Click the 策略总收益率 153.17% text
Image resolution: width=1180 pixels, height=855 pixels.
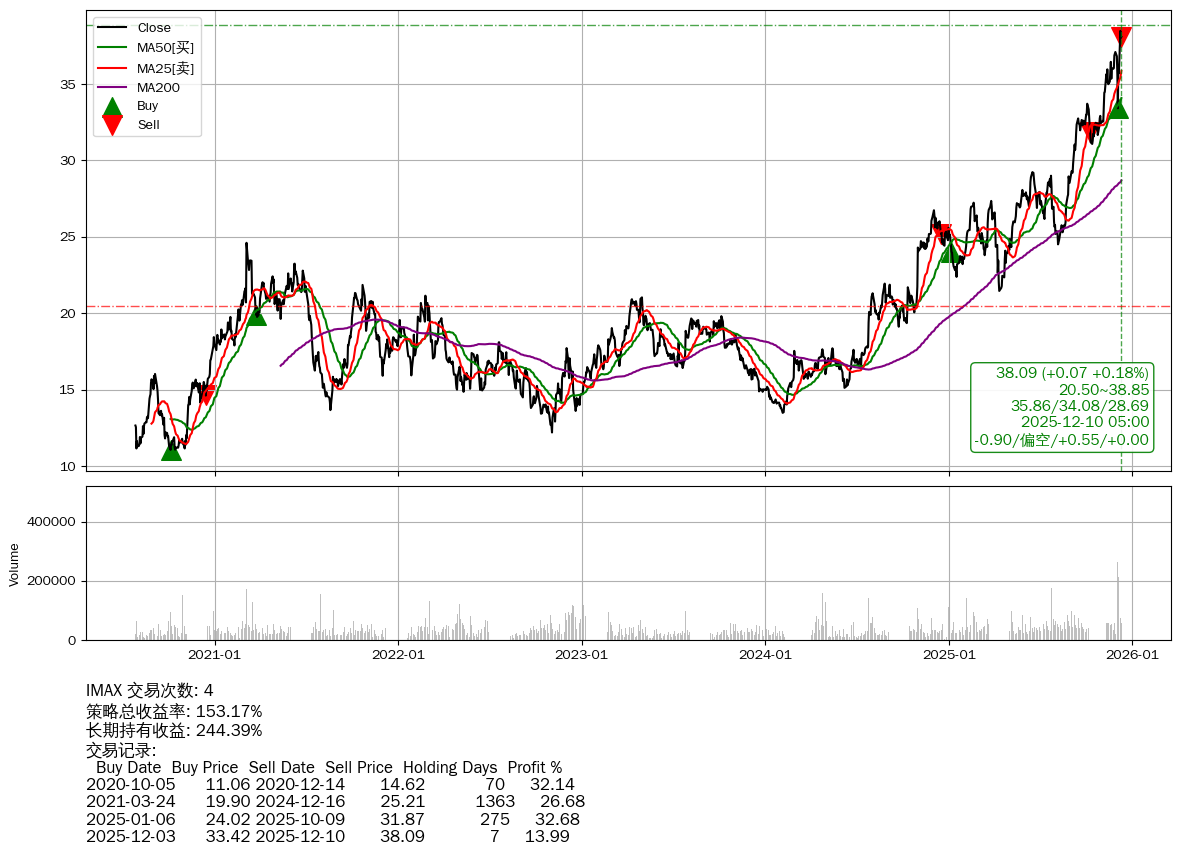click(174, 711)
